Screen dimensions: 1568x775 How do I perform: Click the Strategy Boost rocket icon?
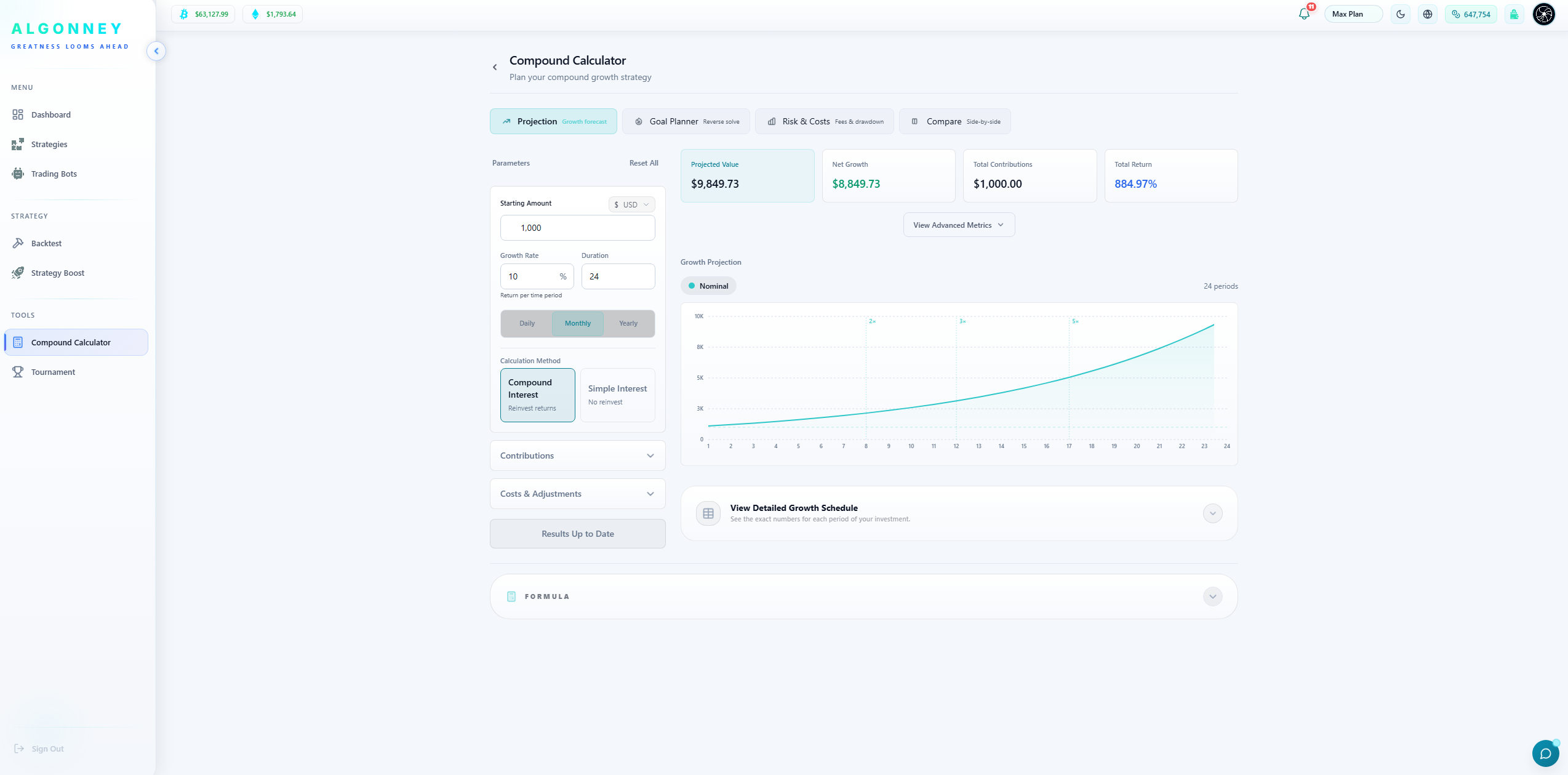tap(18, 273)
